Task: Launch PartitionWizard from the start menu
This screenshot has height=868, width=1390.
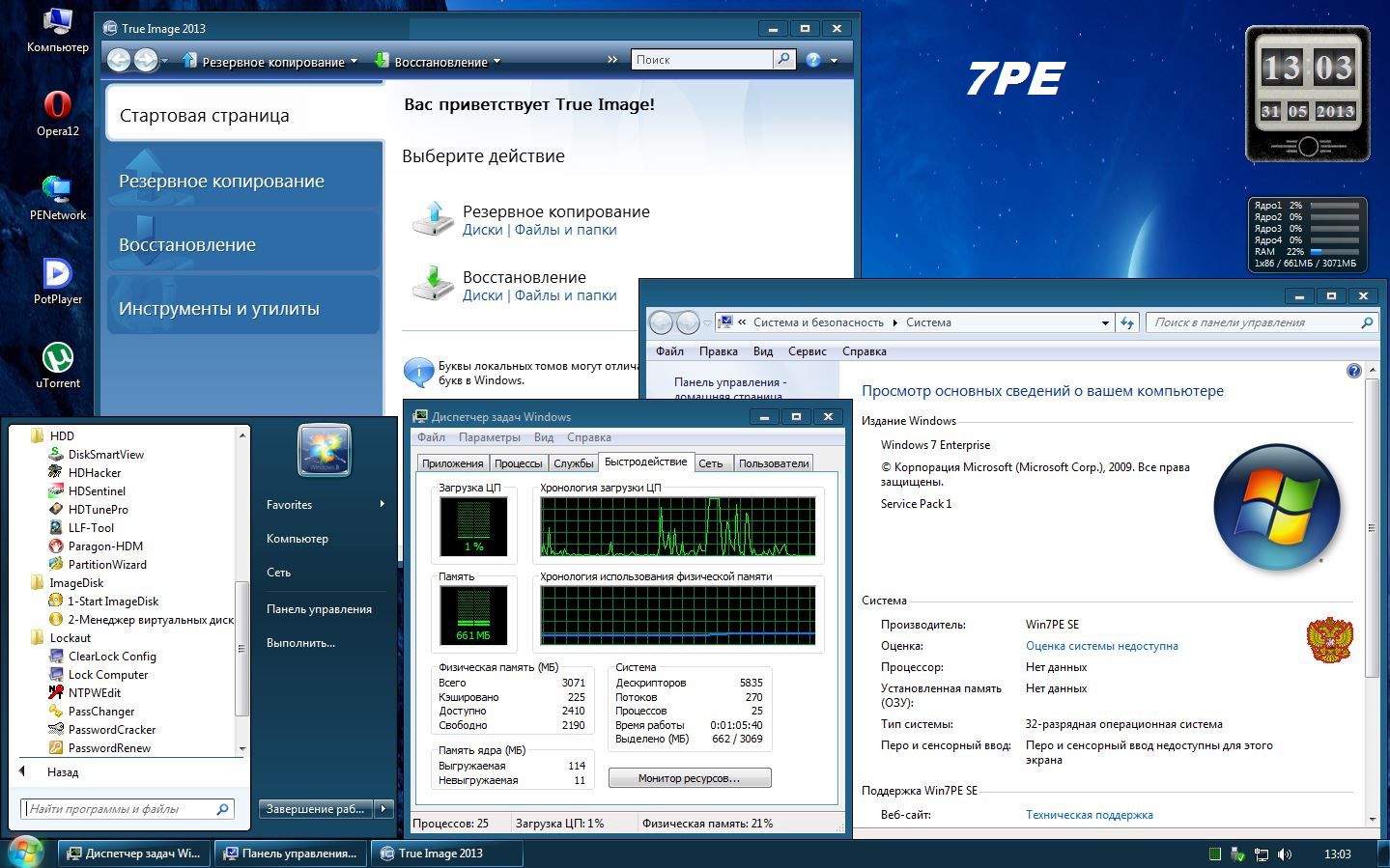Action: tap(107, 564)
